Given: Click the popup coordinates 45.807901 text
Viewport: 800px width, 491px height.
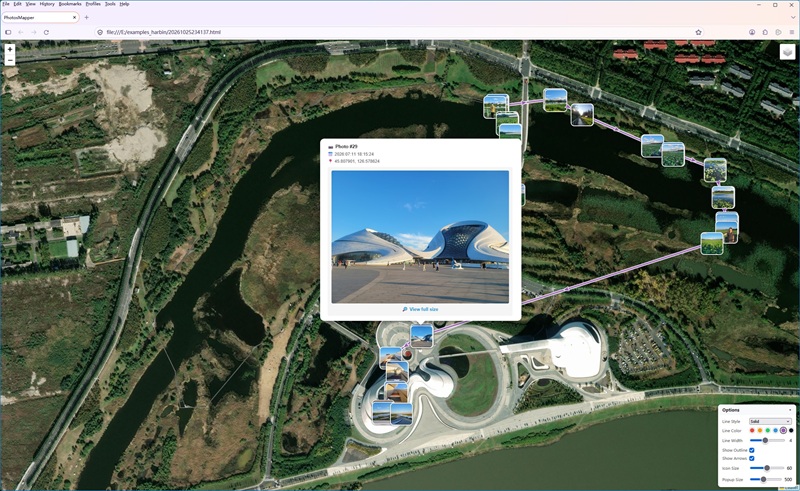Looking at the screenshot, I should [x=357, y=161].
